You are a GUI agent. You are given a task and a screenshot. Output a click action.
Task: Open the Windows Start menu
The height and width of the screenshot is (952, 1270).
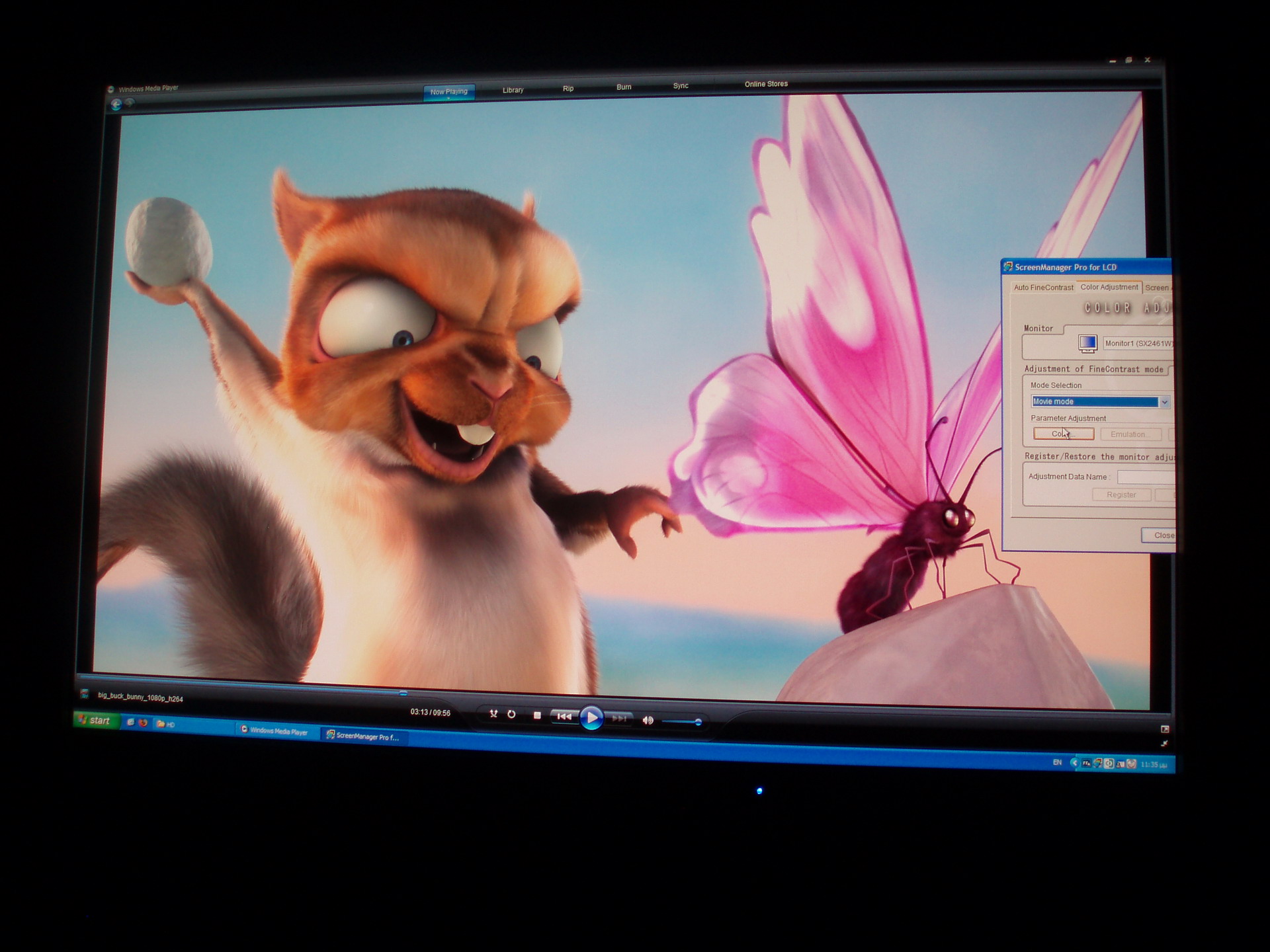[97, 720]
